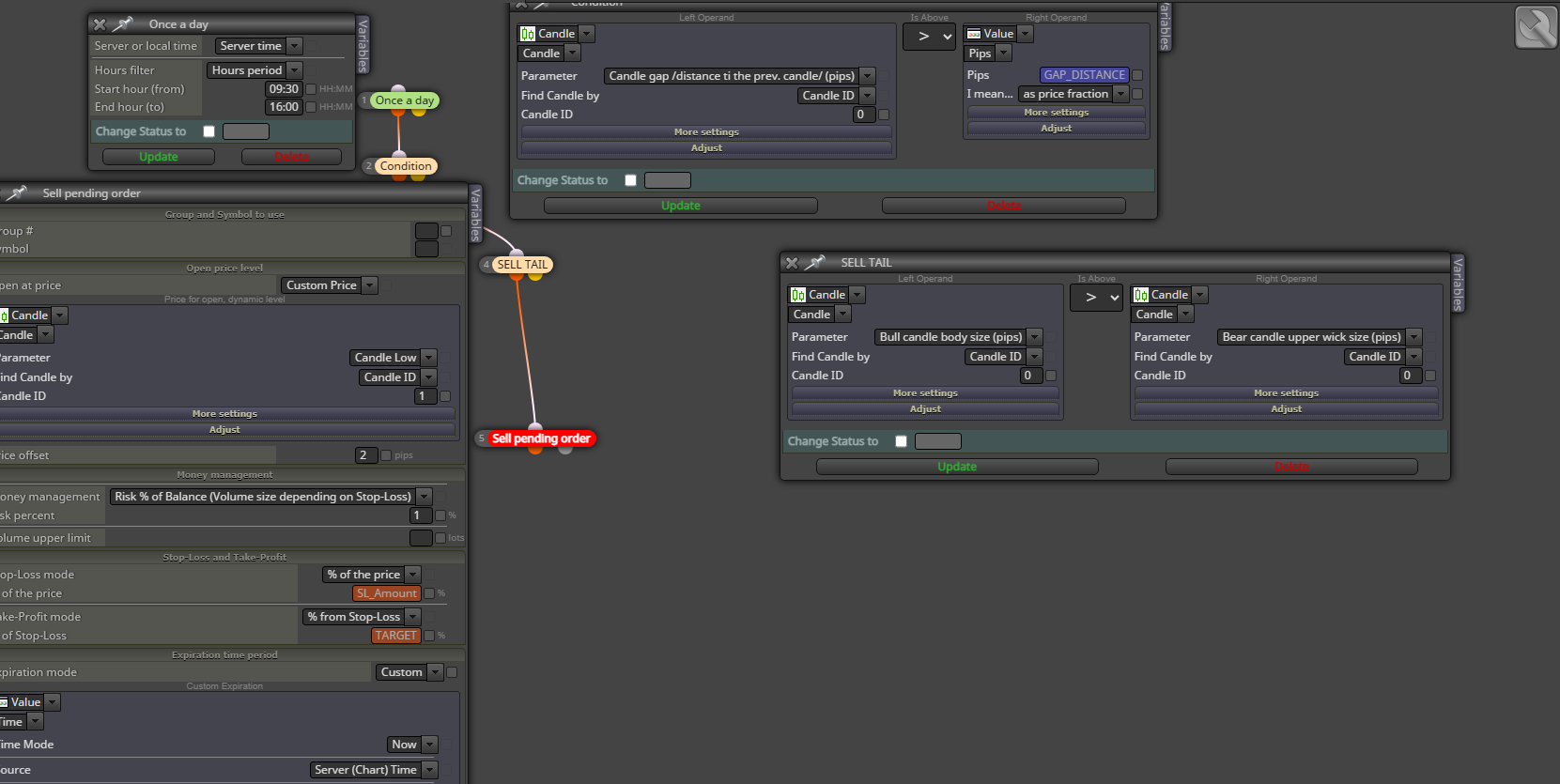
Task: Toggle the checkbox next to Condition Candle ID 0
Action: point(884,115)
